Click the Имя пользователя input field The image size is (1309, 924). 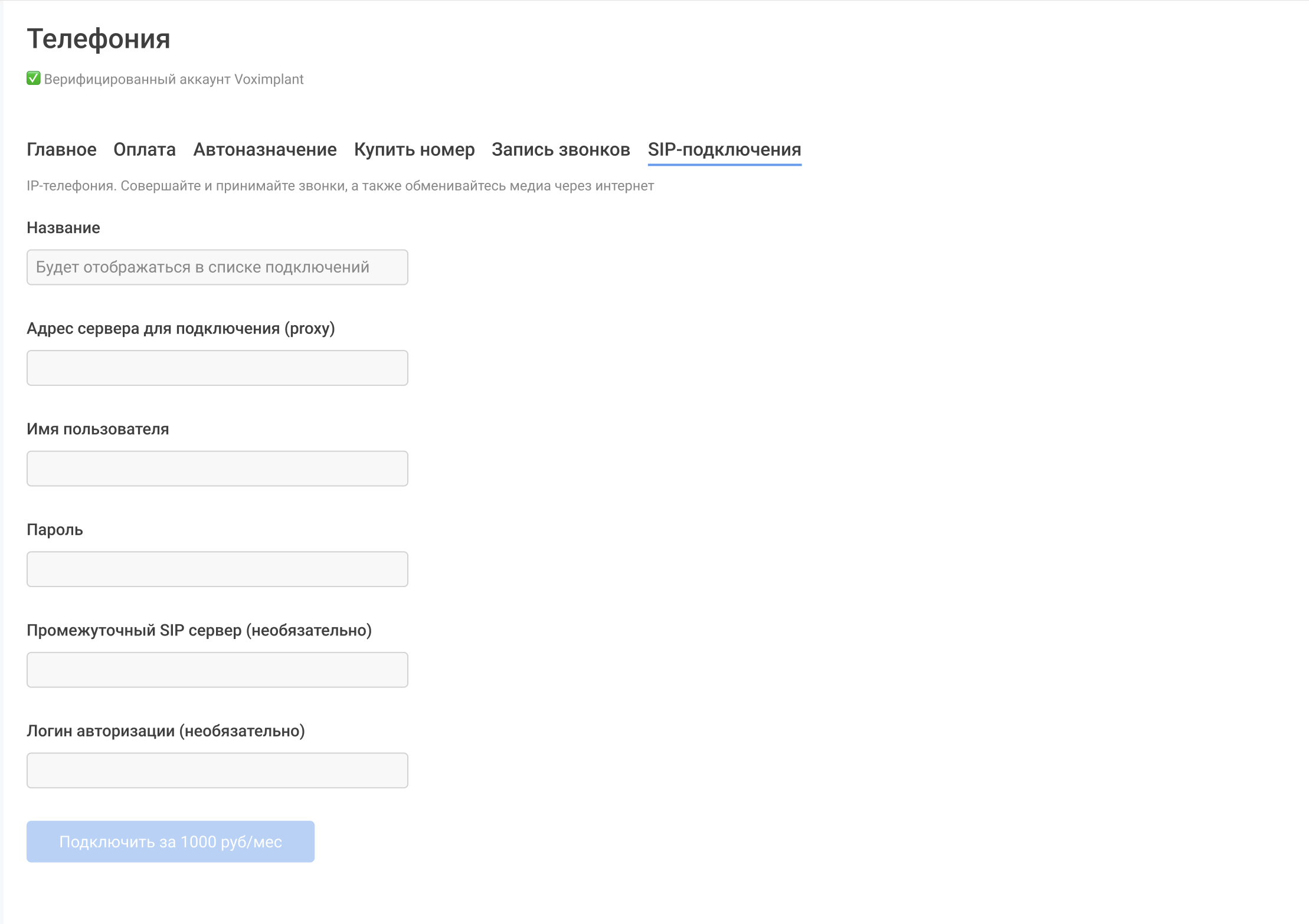(x=217, y=468)
